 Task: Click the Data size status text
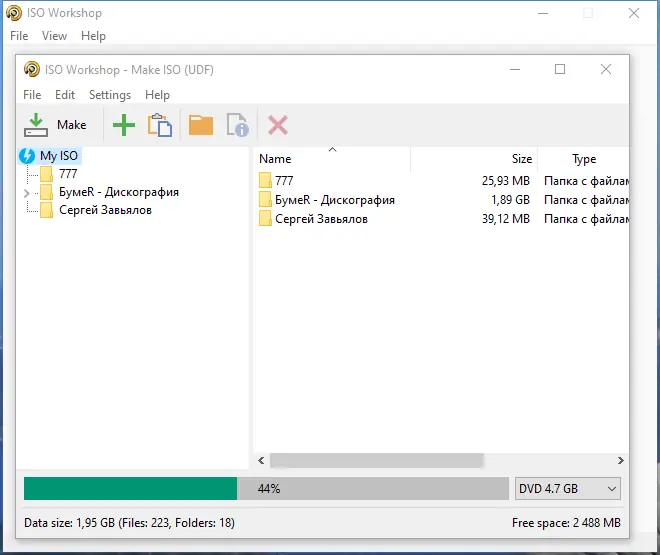pos(129,523)
